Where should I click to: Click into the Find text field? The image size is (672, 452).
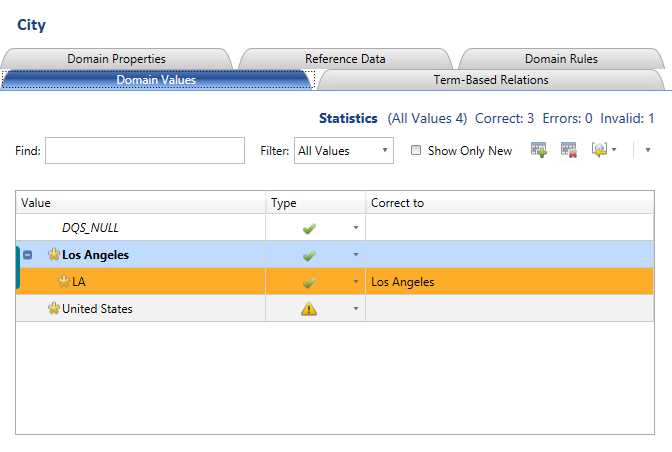[x=145, y=151]
